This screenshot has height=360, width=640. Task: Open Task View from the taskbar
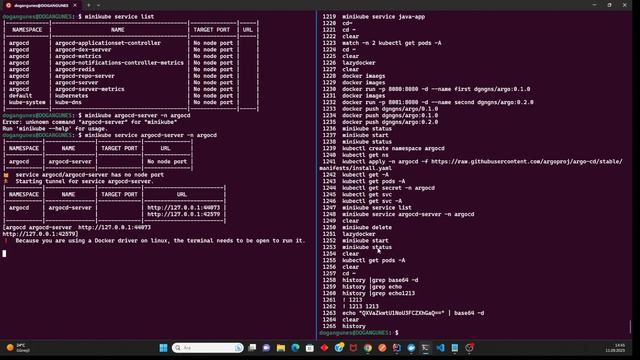(x=252, y=348)
